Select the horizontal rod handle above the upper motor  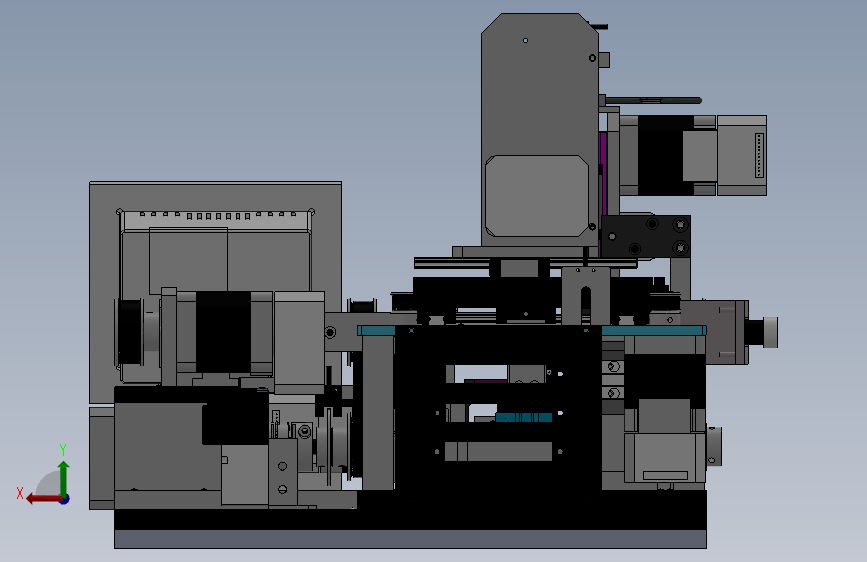(x=653, y=100)
